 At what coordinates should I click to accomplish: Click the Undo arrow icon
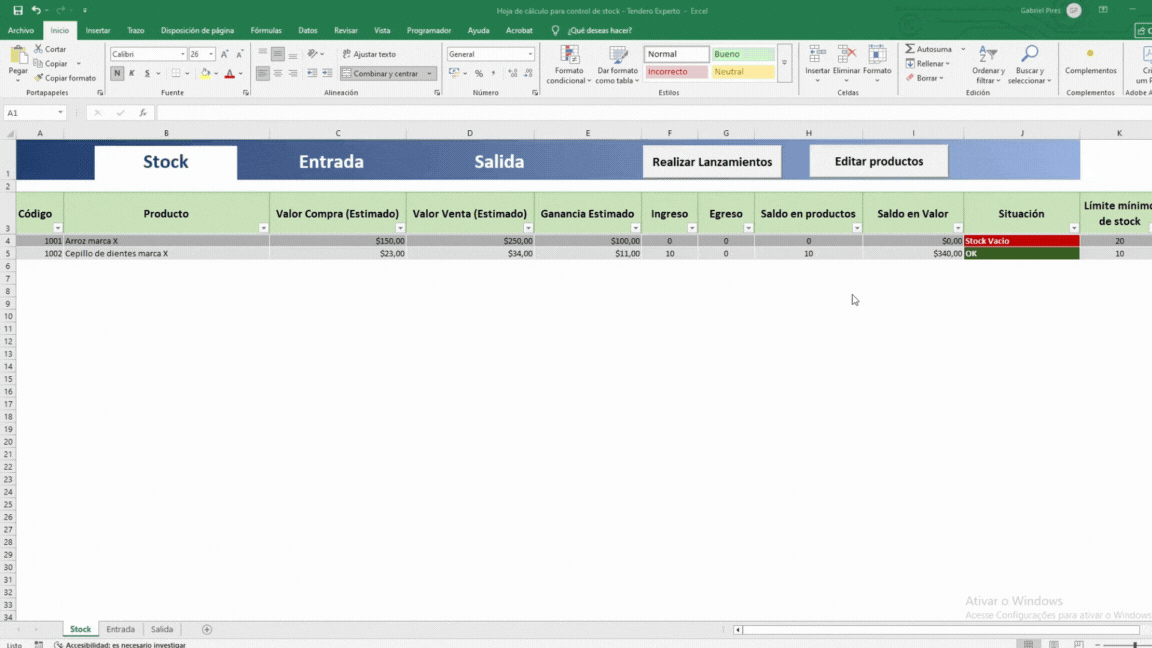36,10
